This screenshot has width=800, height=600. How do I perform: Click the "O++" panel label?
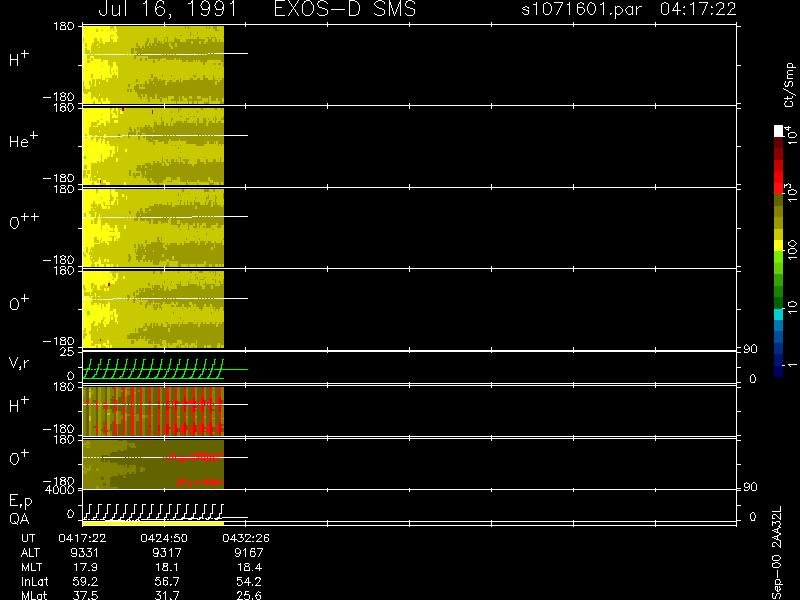click(24, 221)
